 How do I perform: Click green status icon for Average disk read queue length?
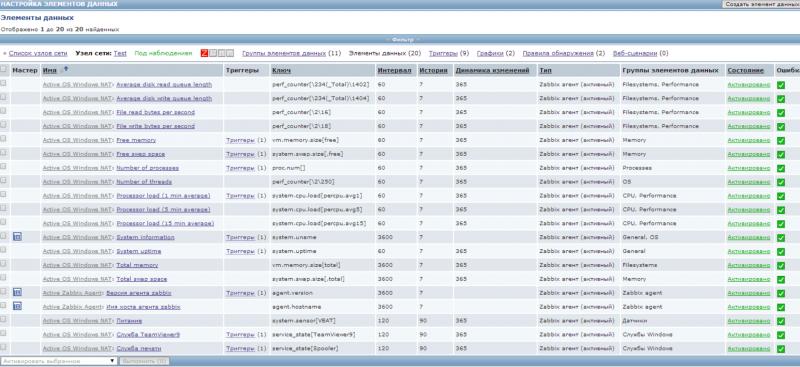click(x=781, y=85)
